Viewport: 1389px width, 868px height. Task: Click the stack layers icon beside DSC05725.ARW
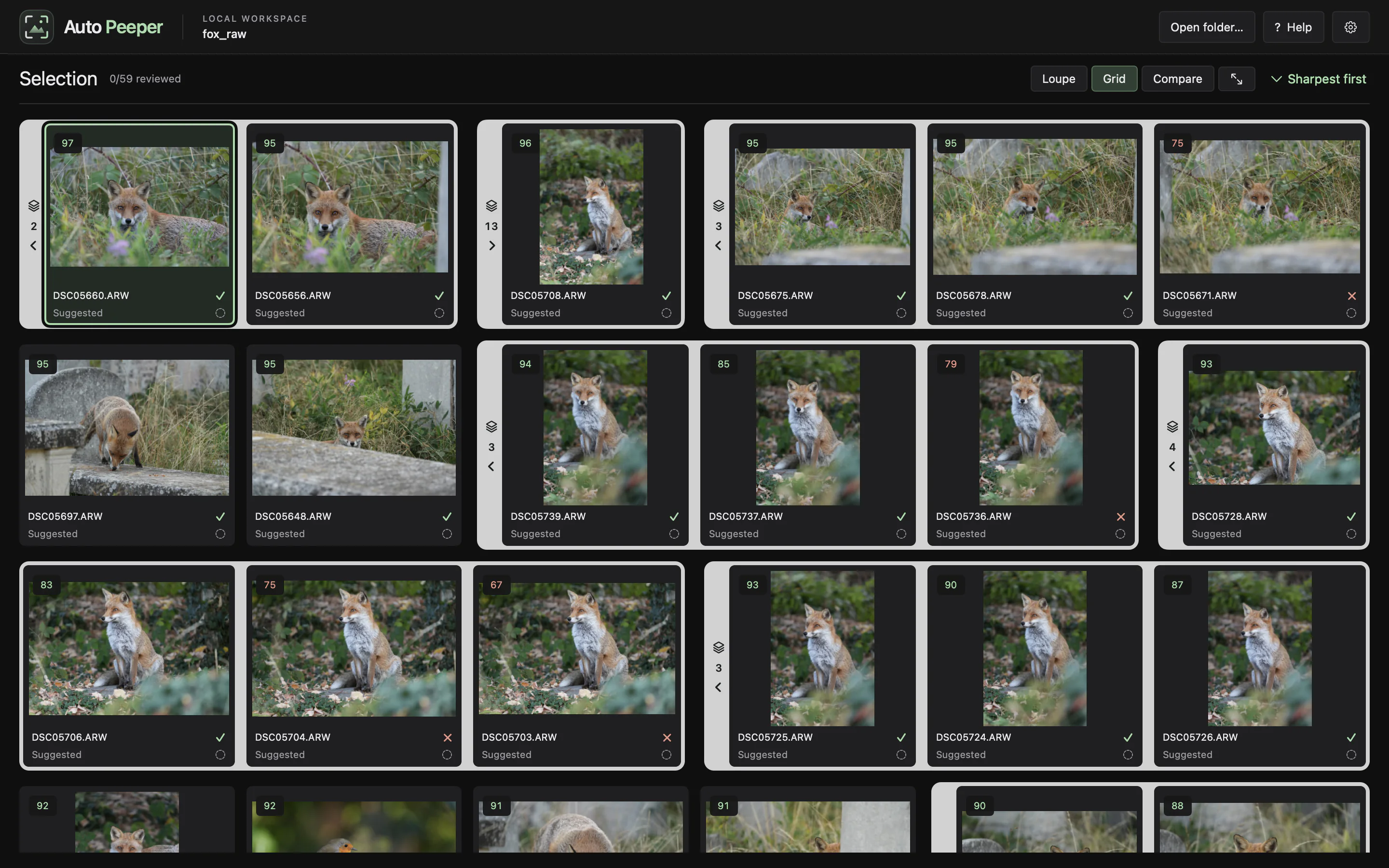tap(718, 648)
